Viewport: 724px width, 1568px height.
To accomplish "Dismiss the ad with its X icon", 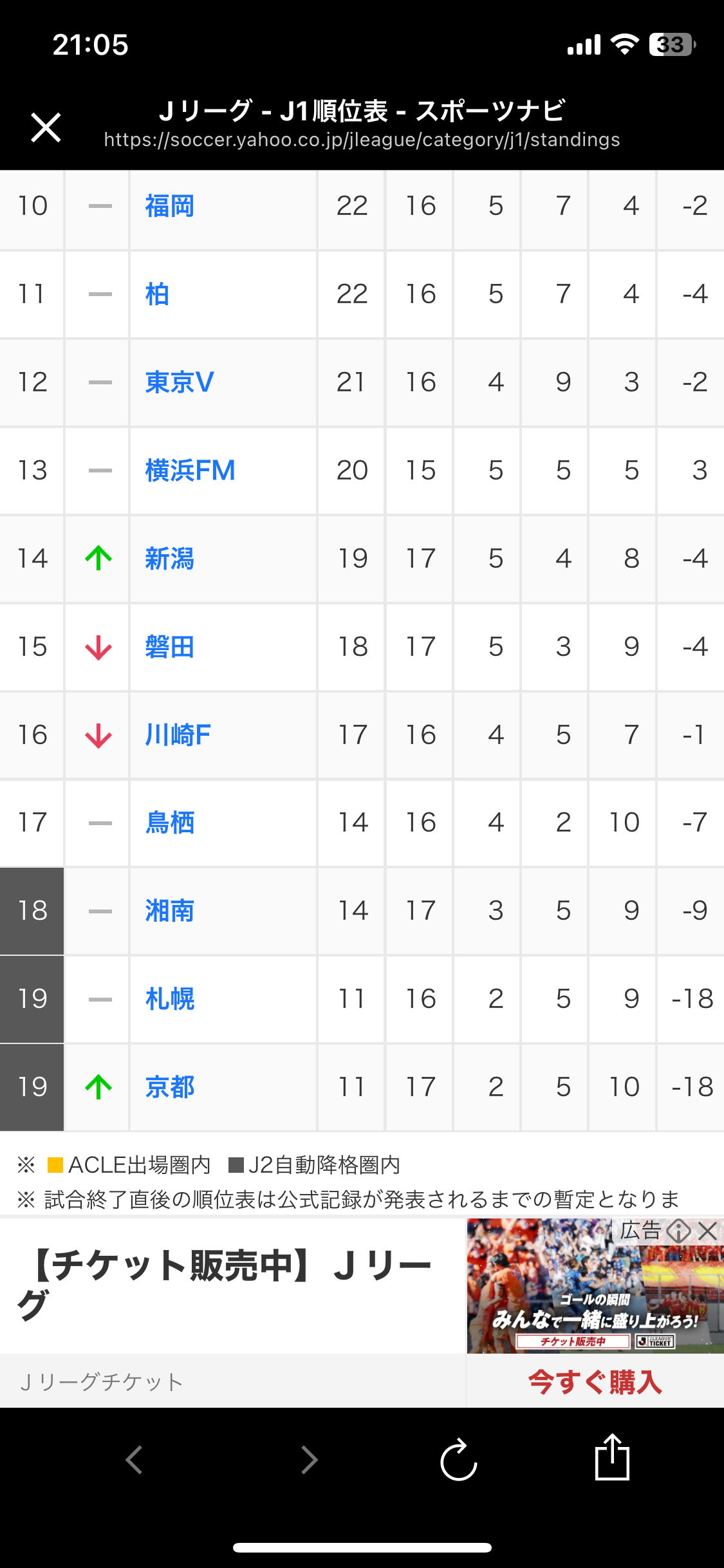I will pos(708,1231).
